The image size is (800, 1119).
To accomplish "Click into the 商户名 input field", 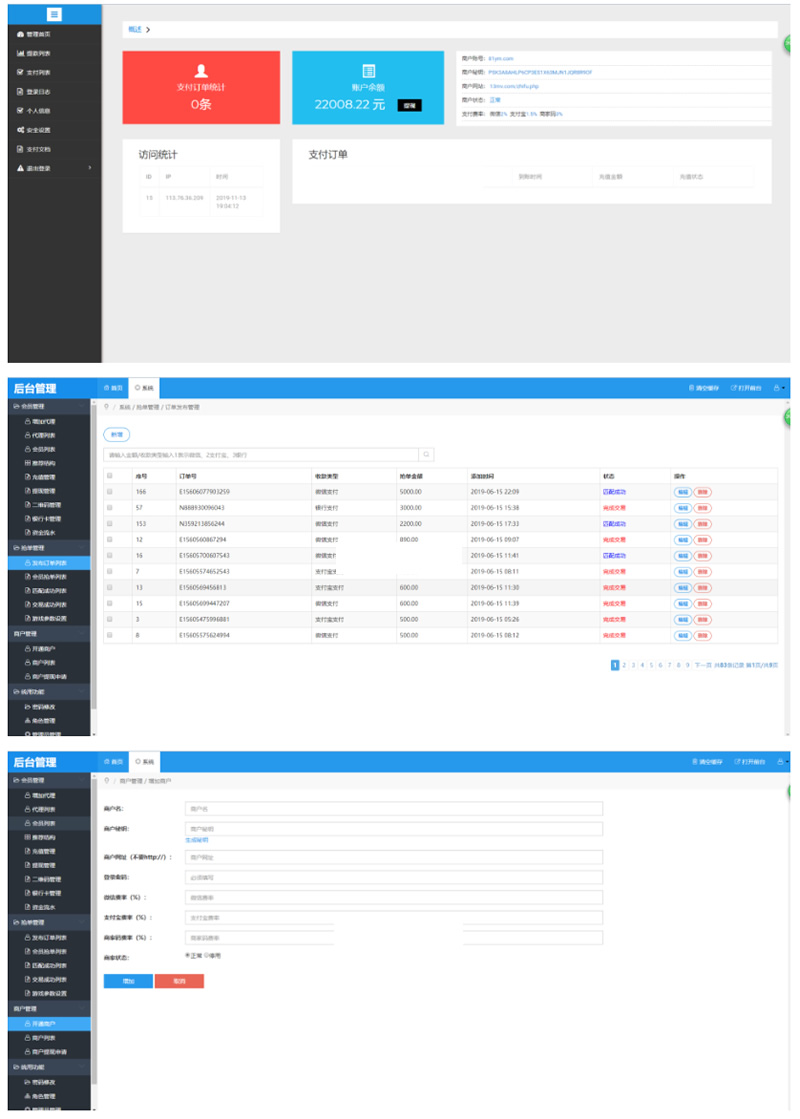I will coord(393,808).
